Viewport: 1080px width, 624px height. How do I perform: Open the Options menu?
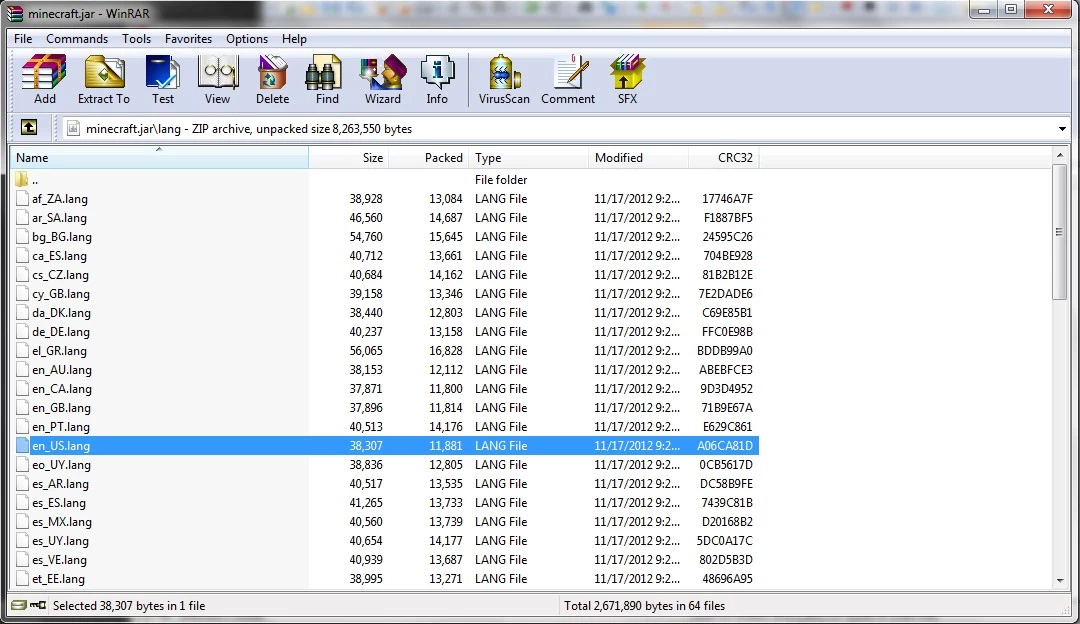click(247, 39)
